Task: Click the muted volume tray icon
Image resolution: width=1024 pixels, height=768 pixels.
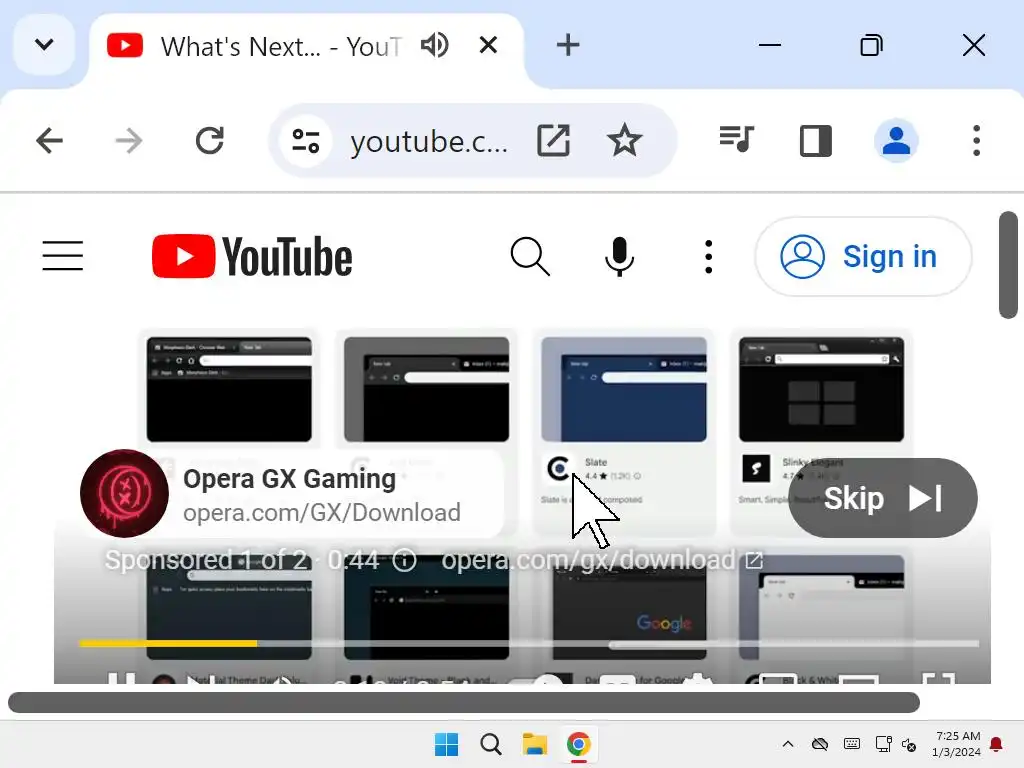Action: (909, 744)
